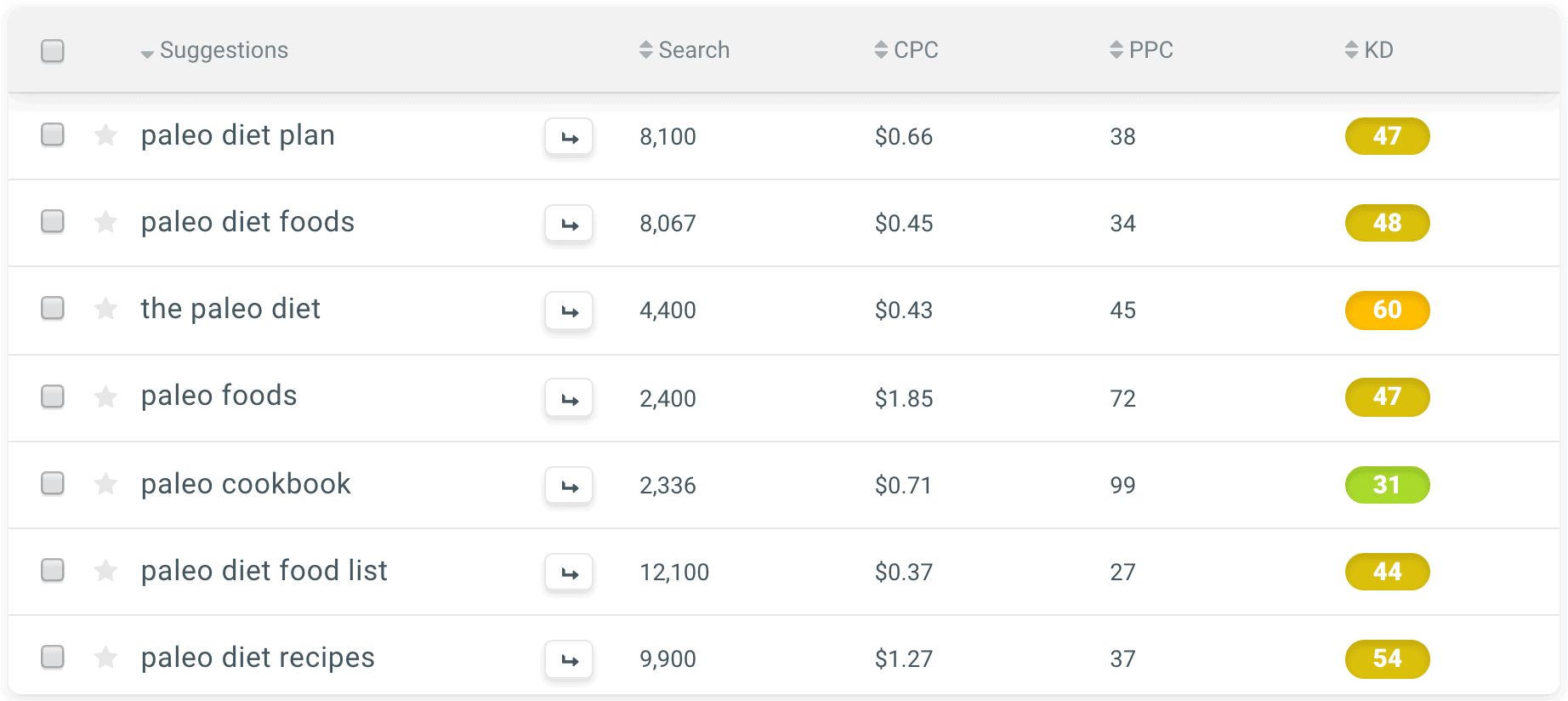This screenshot has width=1568, height=701.
Task: Click arrow button for paleo diet plan
Action: click(569, 137)
